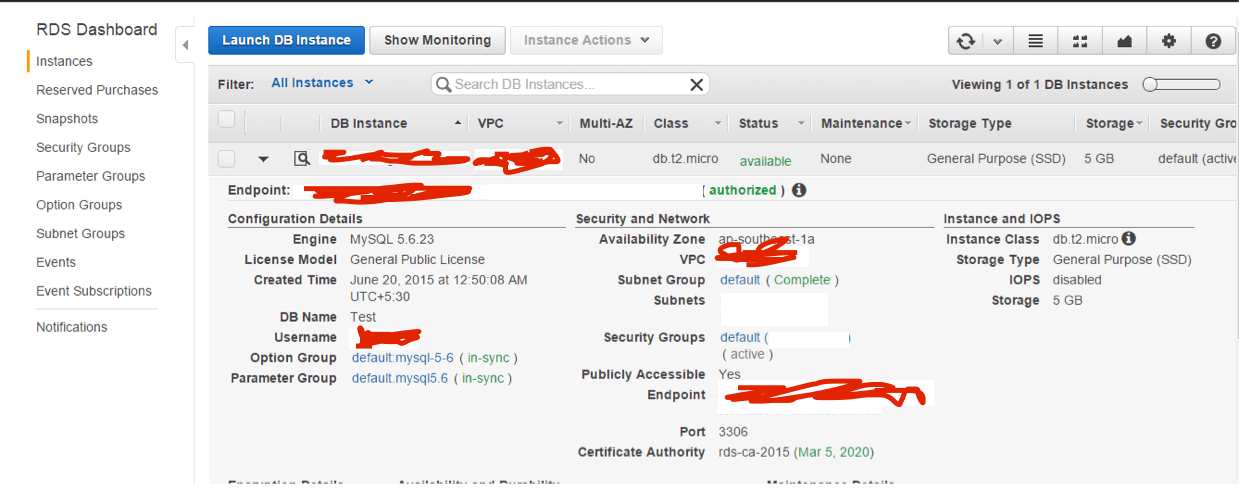The height and width of the screenshot is (492, 1239).
Task: Open the All Instances filter dropdown
Action: point(322,83)
